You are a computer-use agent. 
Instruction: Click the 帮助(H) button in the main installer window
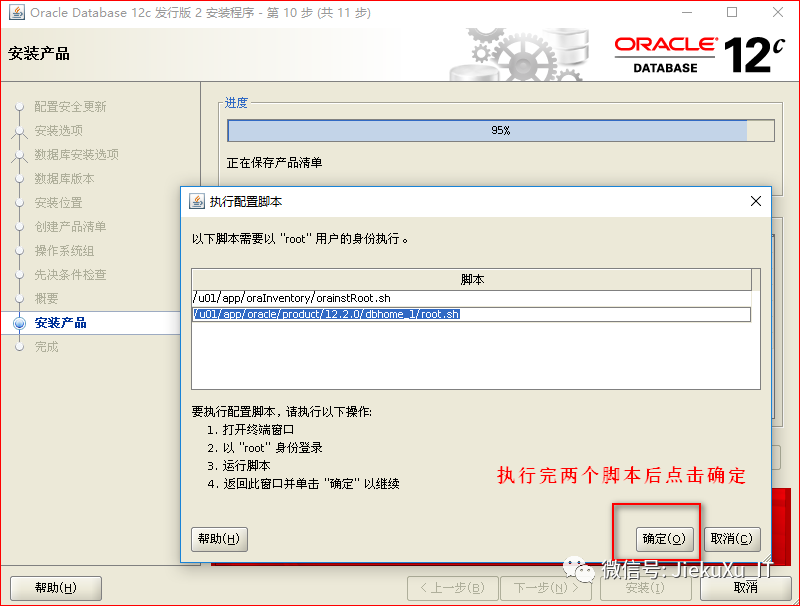click(56, 588)
